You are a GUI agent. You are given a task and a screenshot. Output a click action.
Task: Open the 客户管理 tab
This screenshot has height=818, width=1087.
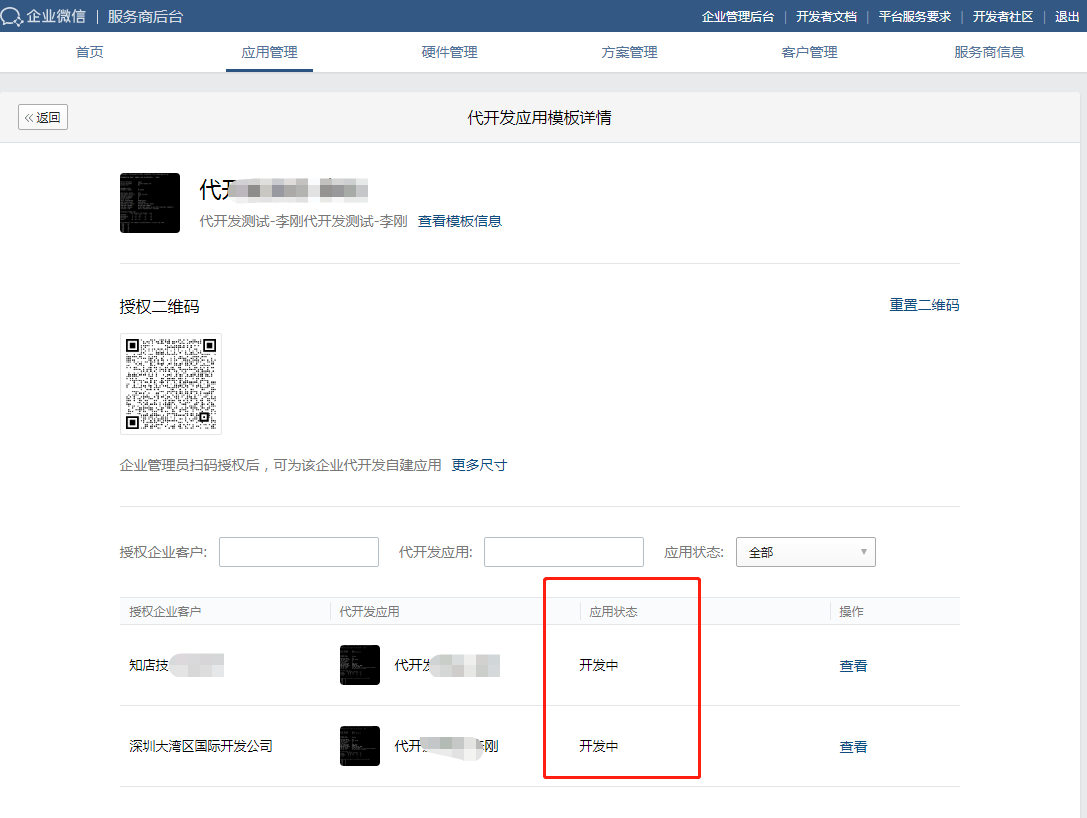tap(809, 52)
